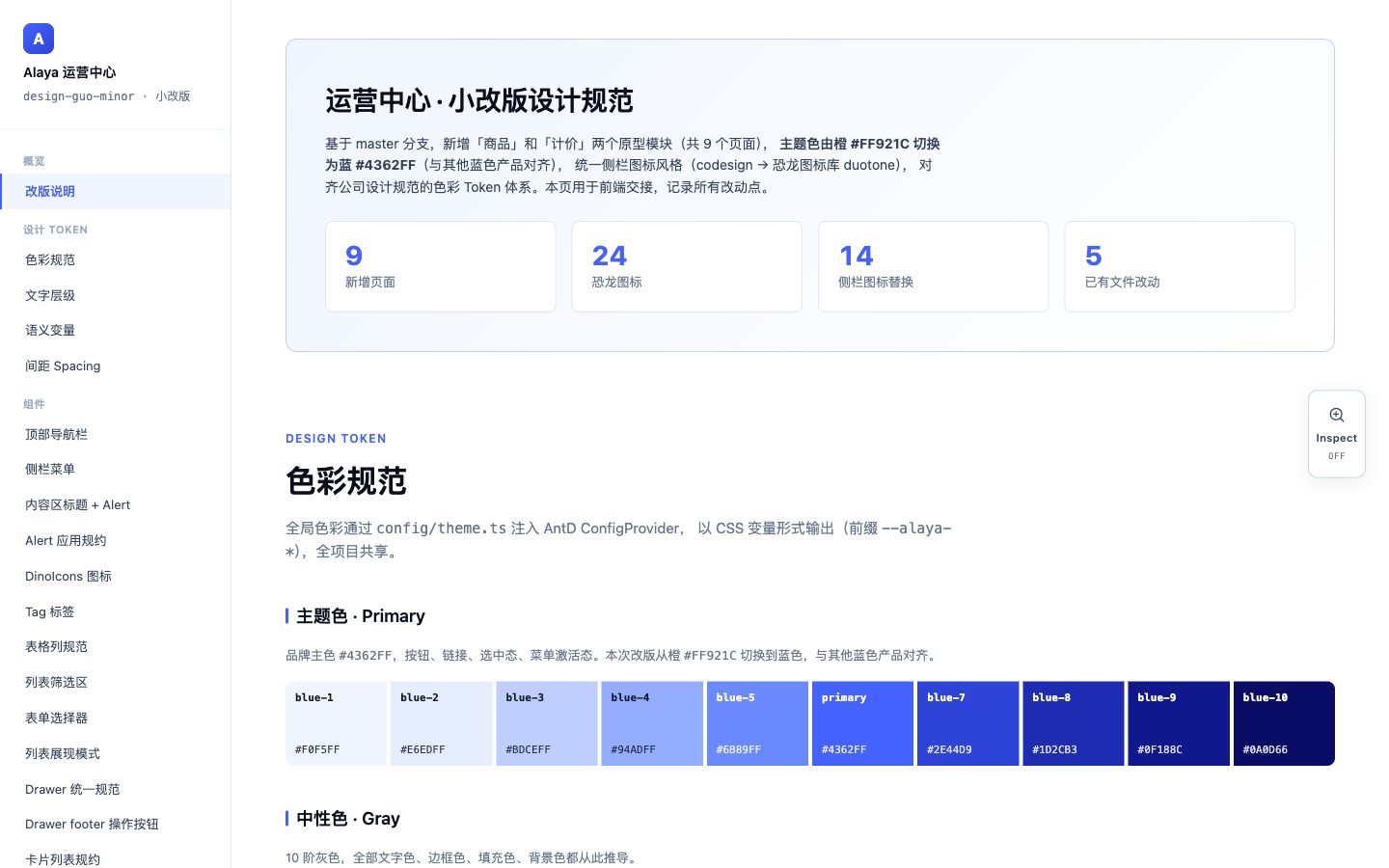The height and width of the screenshot is (868, 1389).
Task: Navigate to 顶部导航栏 section
Action: 115,434
